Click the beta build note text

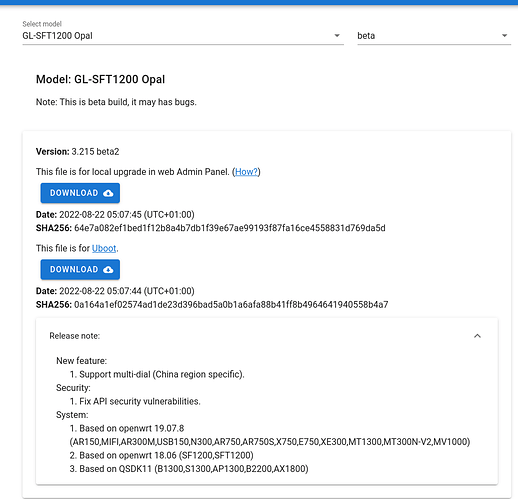coord(116,102)
